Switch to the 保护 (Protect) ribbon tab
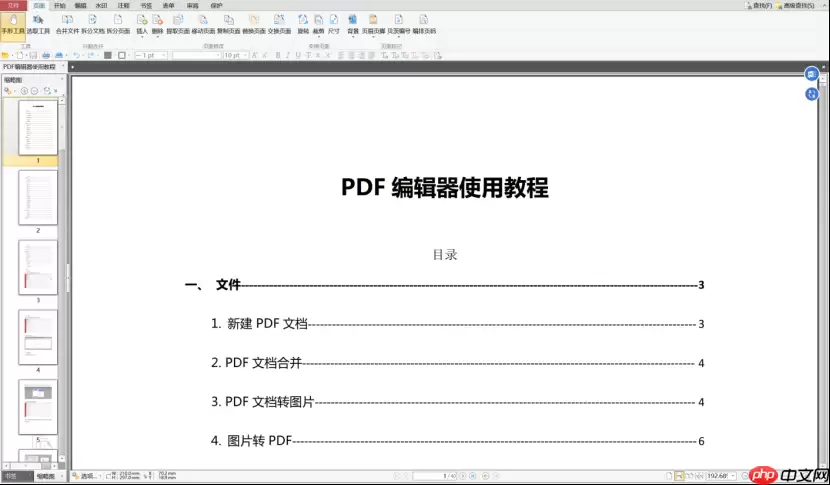Viewport: 830px width, 485px height. 216,5
